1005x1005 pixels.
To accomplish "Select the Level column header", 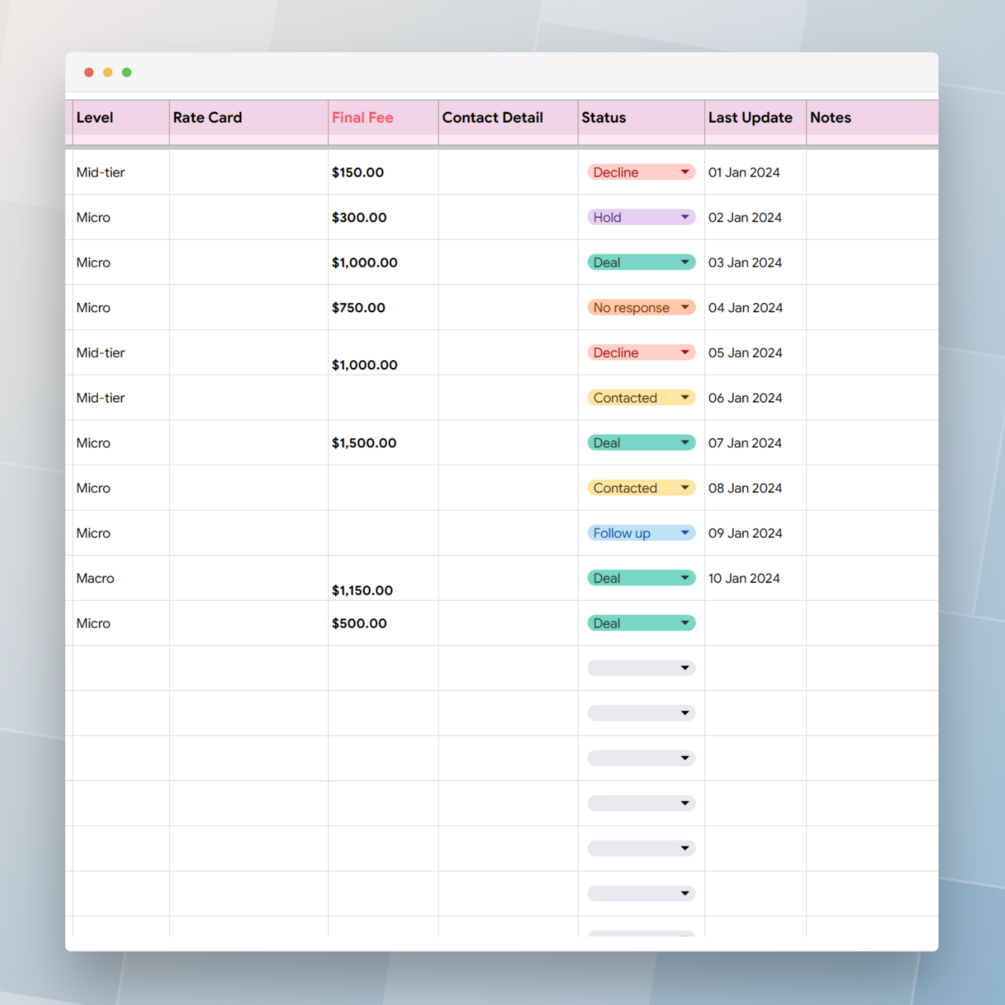I will (x=121, y=118).
